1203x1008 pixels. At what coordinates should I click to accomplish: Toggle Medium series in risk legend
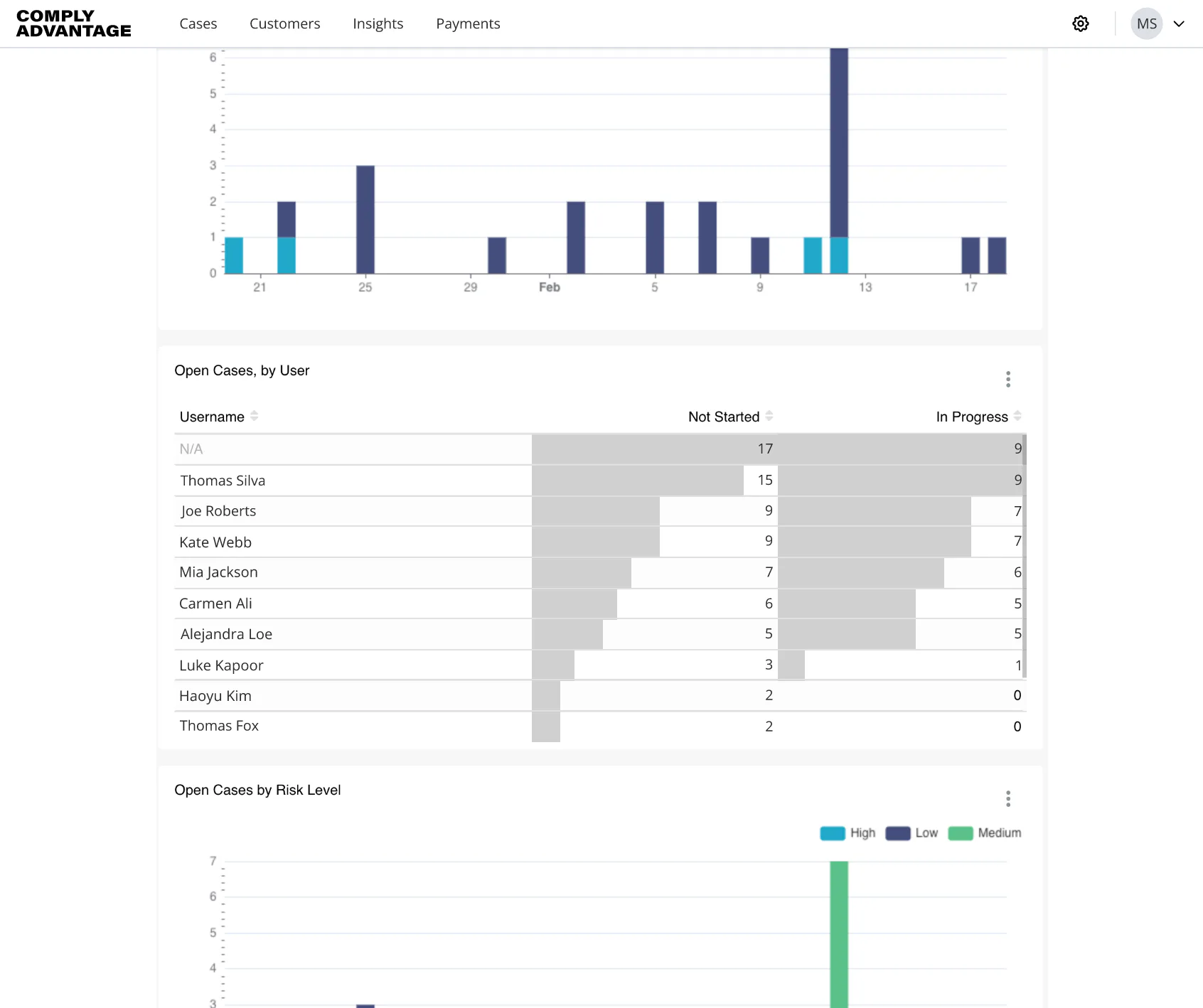(985, 833)
